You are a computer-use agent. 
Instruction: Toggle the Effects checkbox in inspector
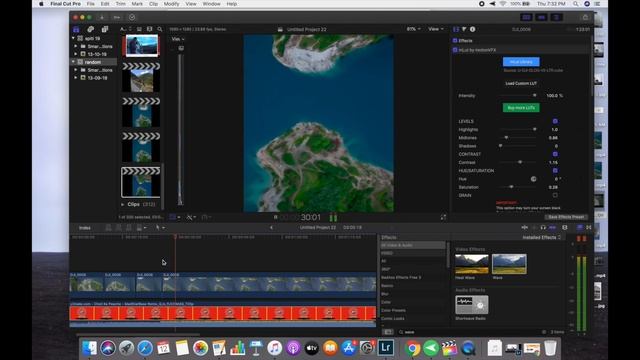(455, 40)
